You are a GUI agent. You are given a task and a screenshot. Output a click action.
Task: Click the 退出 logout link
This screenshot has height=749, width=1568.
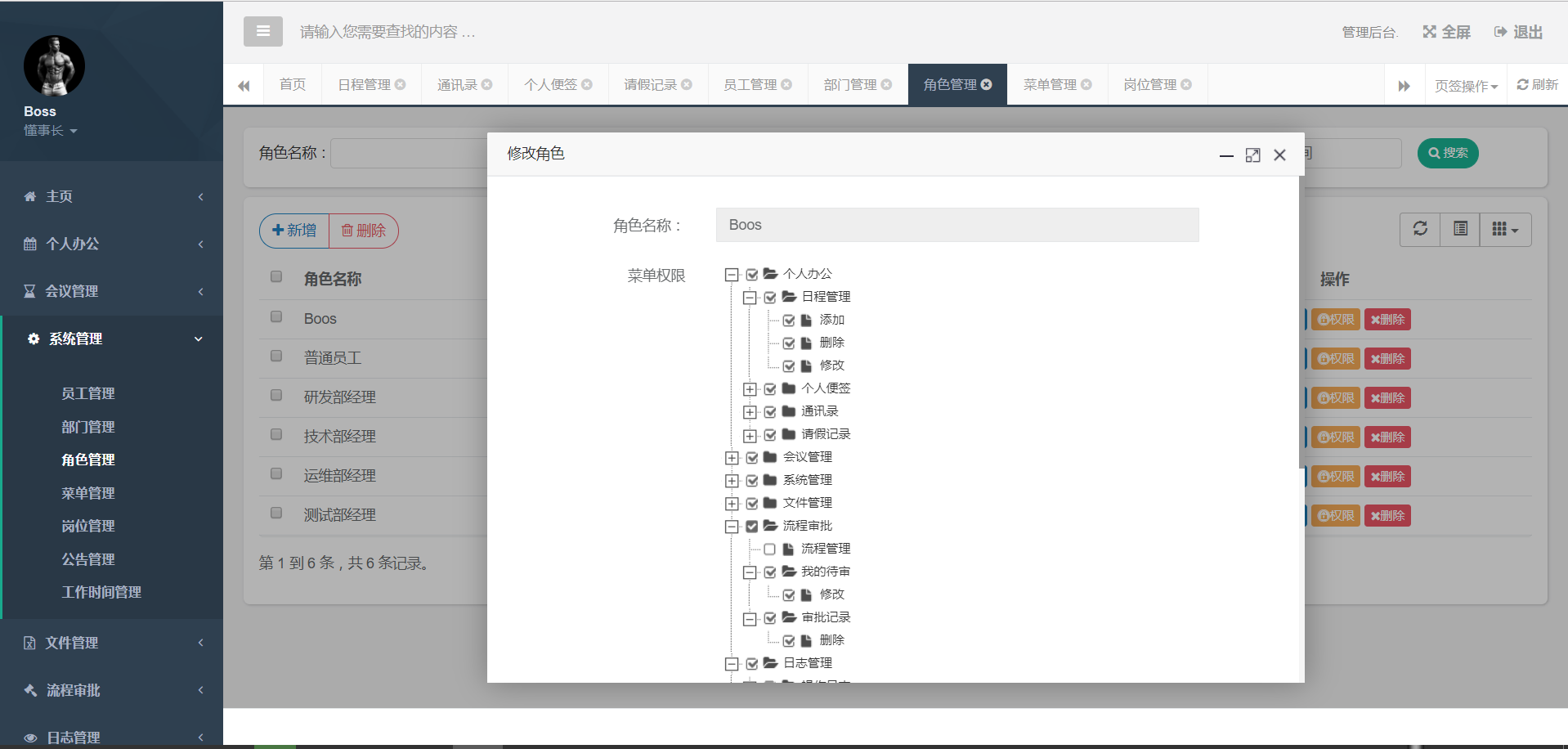click(x=1518, y=32)
